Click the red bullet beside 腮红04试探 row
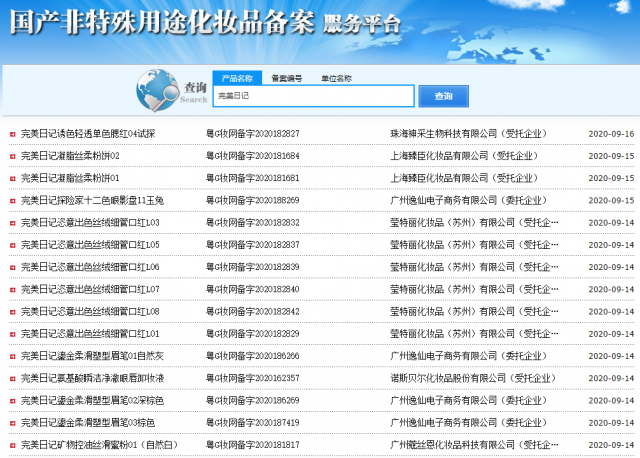 (x=12, y=134)
